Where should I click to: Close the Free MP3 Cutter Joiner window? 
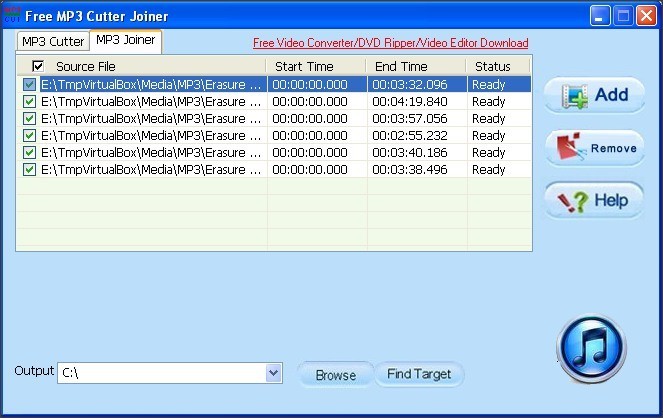pyautogui.click(x=647, y=16)
